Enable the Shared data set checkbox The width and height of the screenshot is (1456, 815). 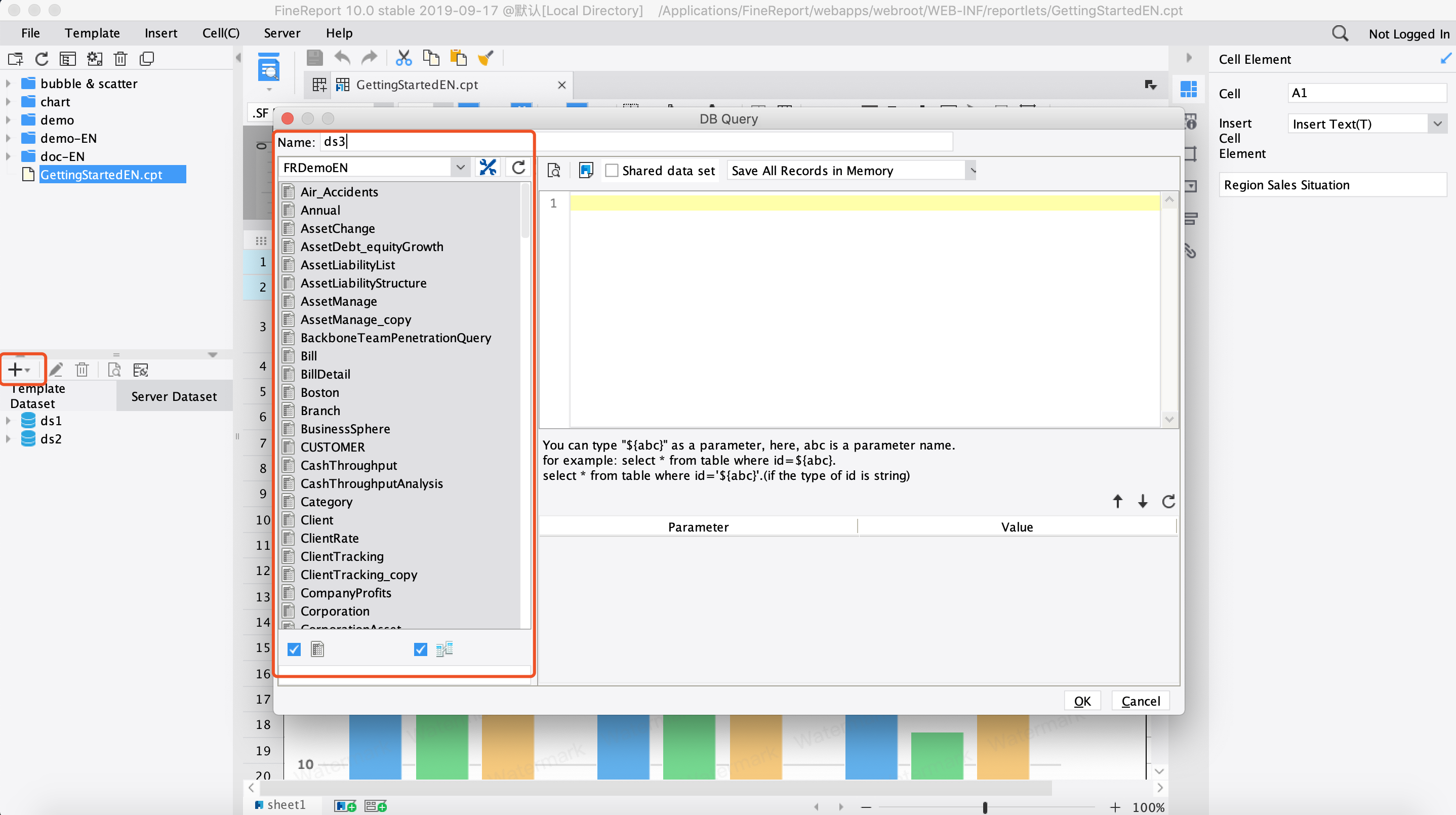[612, 171]
